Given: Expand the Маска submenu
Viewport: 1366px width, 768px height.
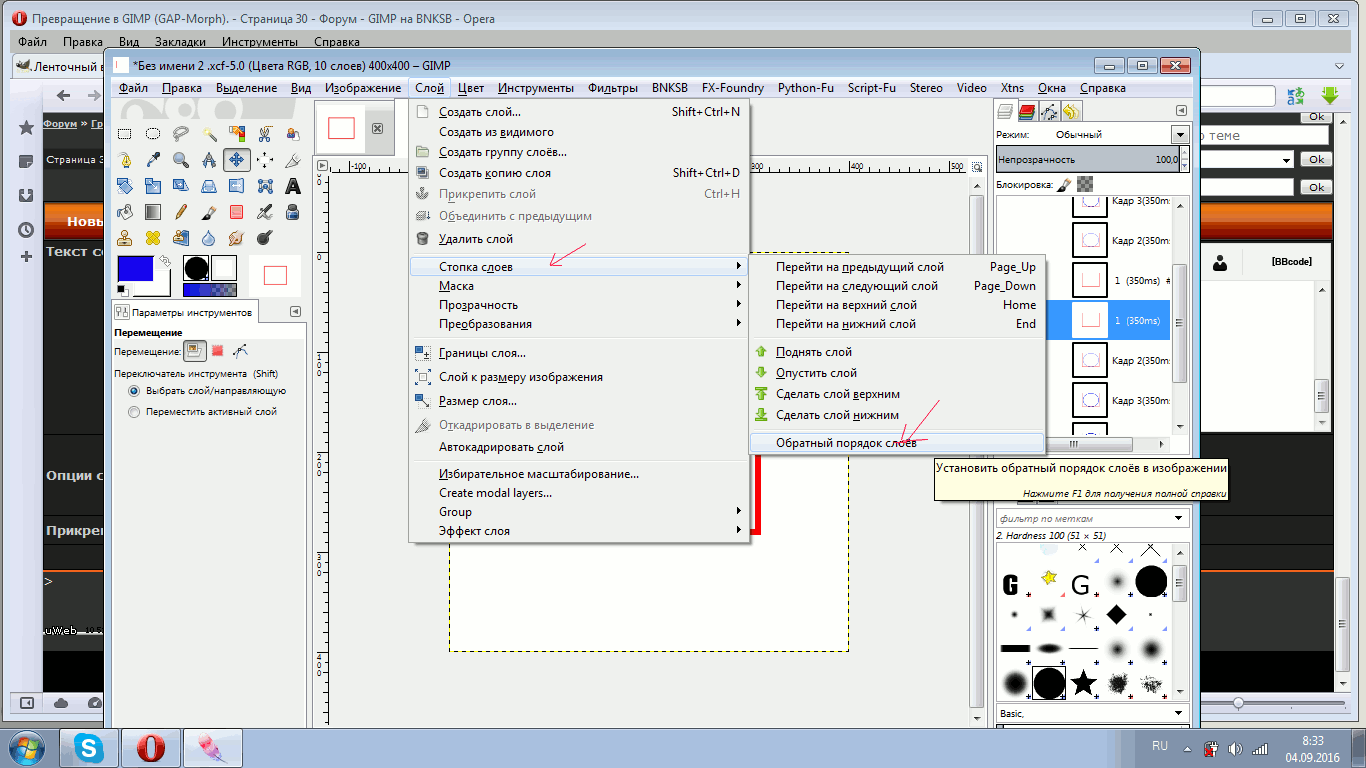Looking at the screenshot, I should 580,286.
